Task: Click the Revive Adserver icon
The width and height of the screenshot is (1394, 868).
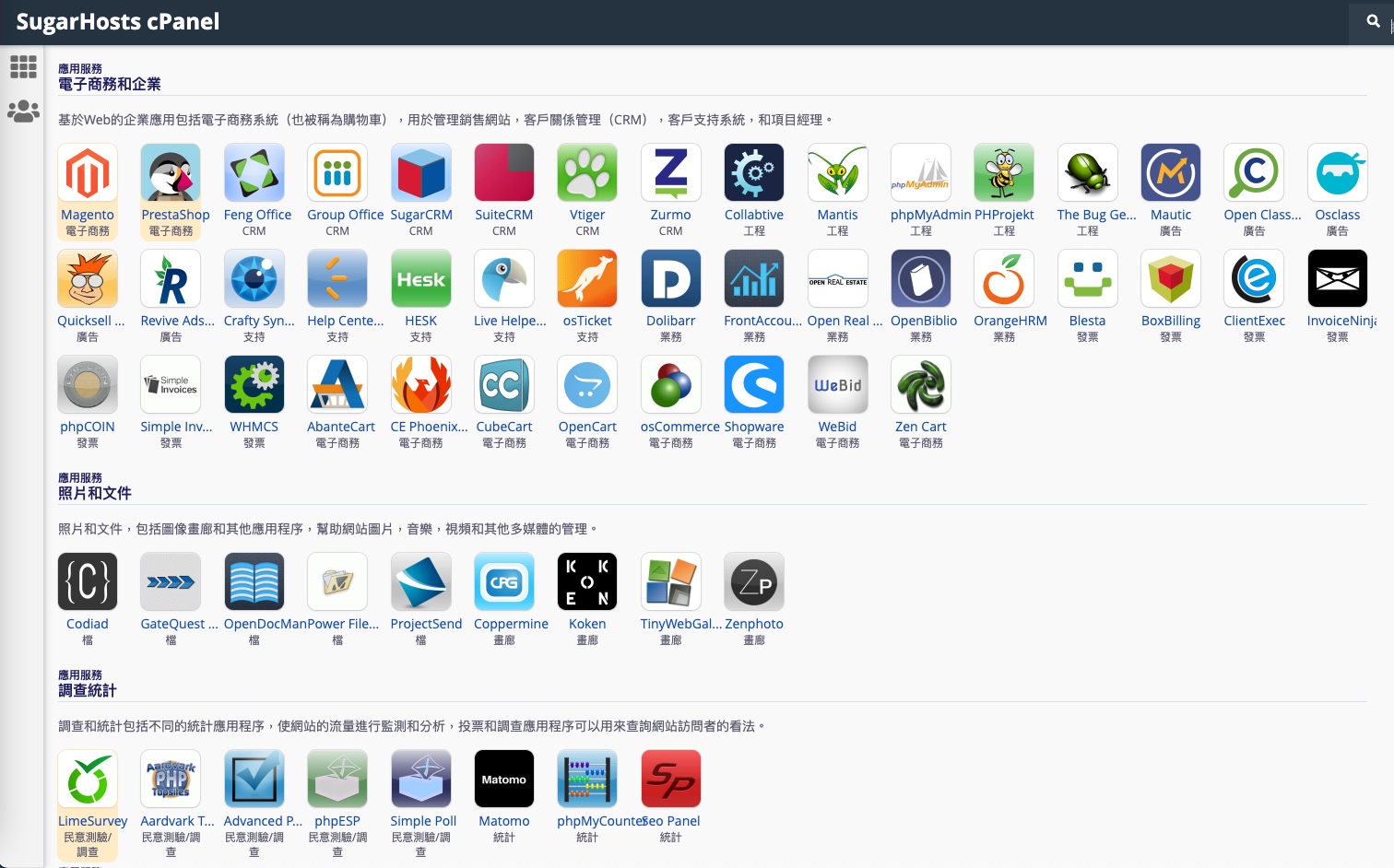Action: [x=171, y=278]
